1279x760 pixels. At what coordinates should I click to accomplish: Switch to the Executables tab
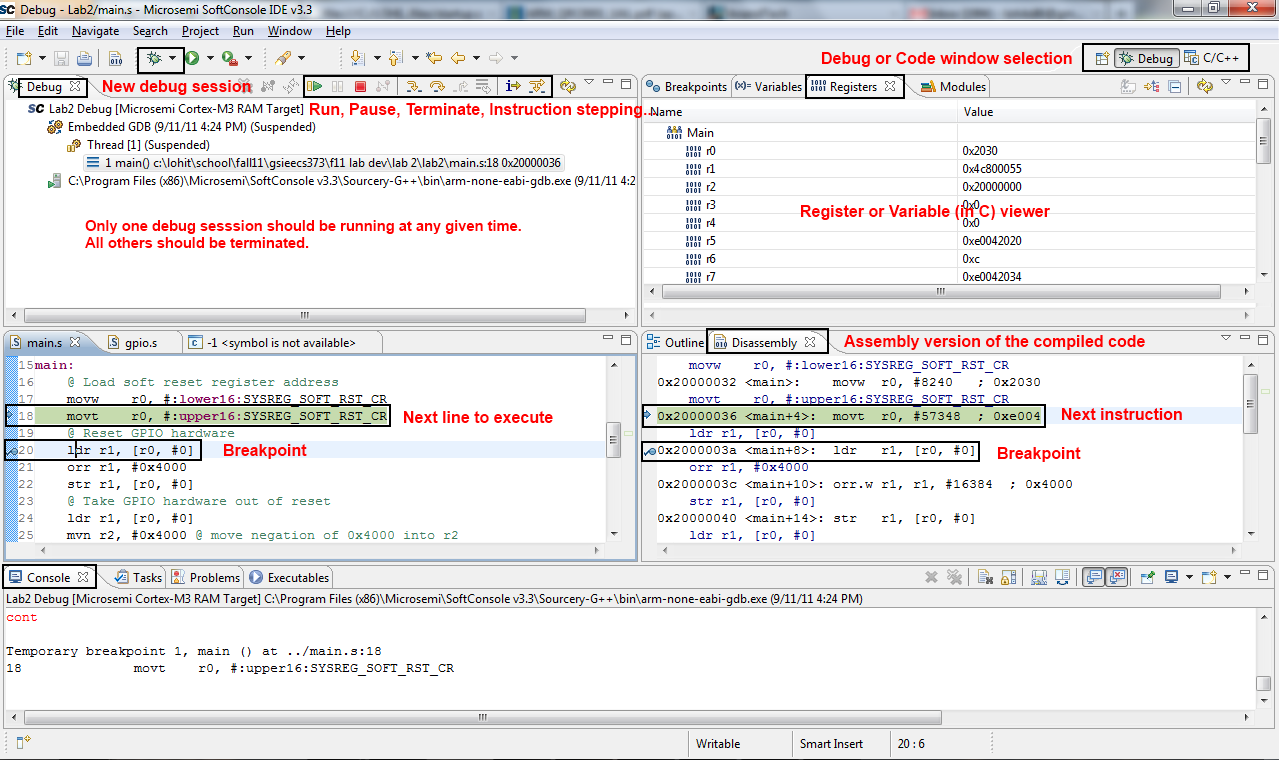pyautogui.click(x=289, y=577)
